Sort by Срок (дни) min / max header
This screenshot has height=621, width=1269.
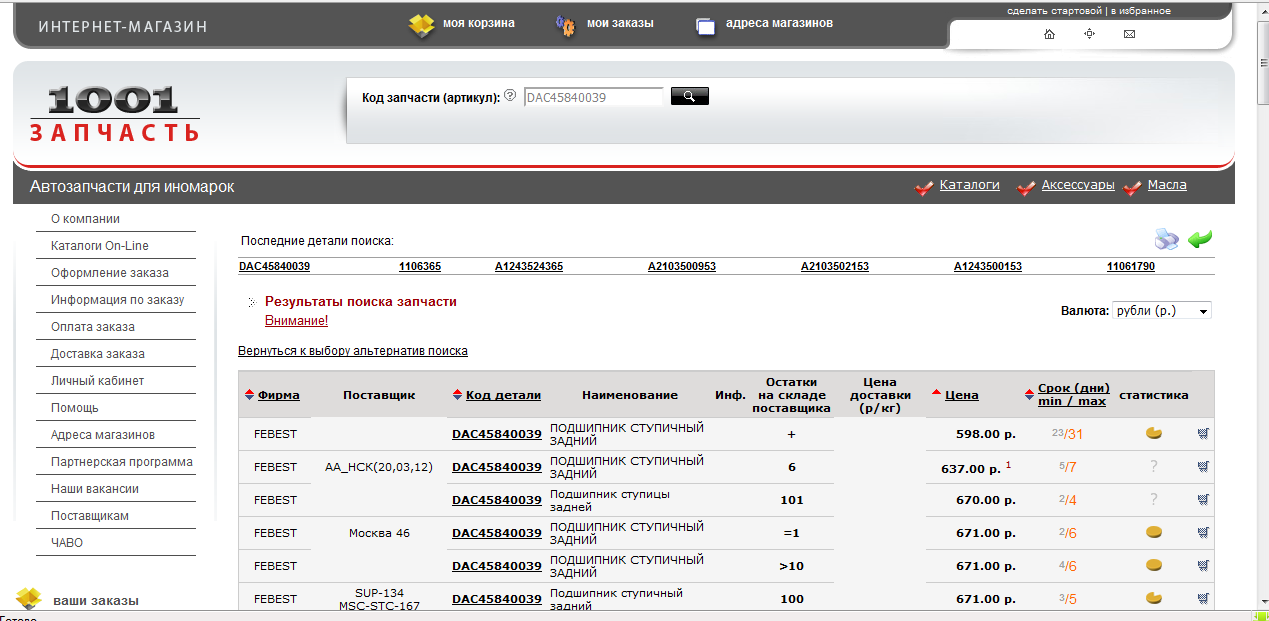pyautogui.click(x=1074, y=395)
